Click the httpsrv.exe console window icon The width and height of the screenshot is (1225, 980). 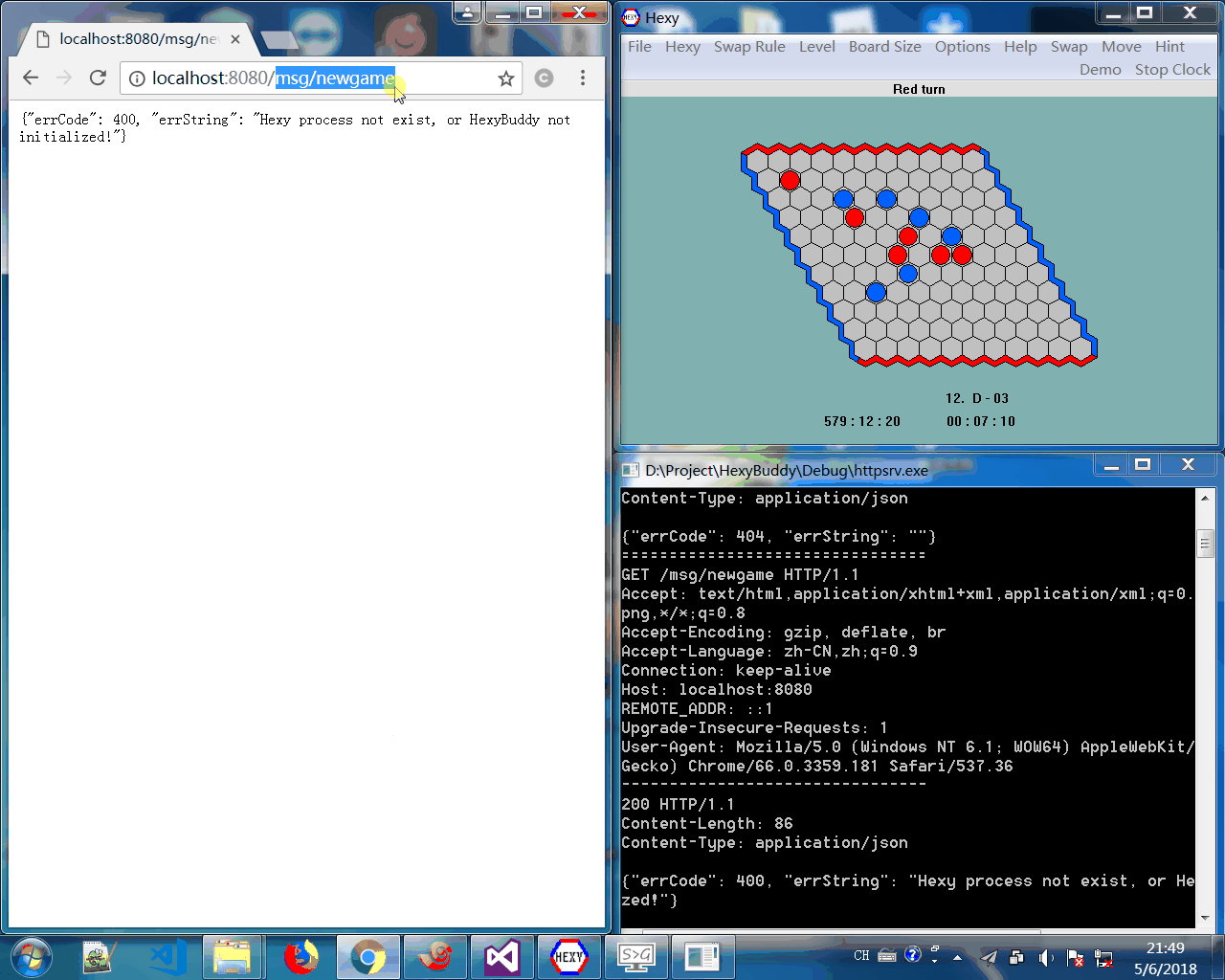coord(630,470)
